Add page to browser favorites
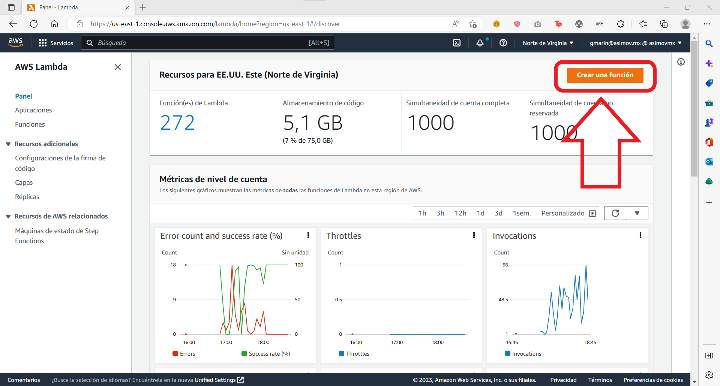The height and width of the screenshot is (386, 720). 473,24
